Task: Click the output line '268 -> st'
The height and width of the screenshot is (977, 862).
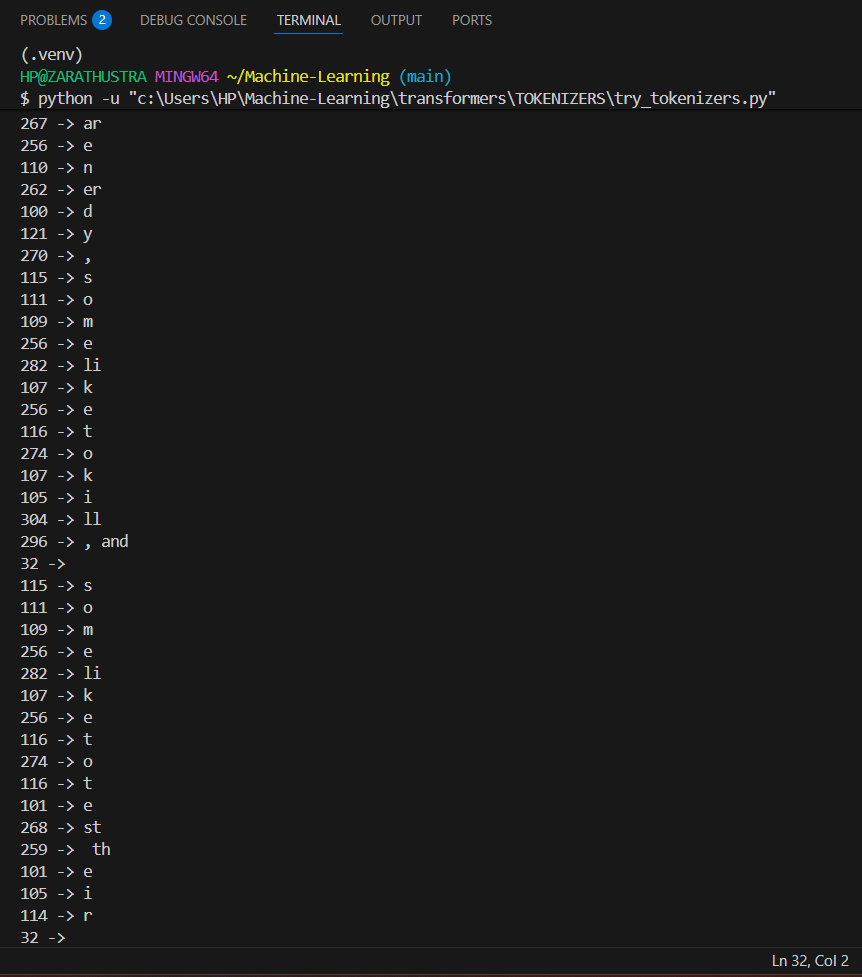Action: (60, 828)
